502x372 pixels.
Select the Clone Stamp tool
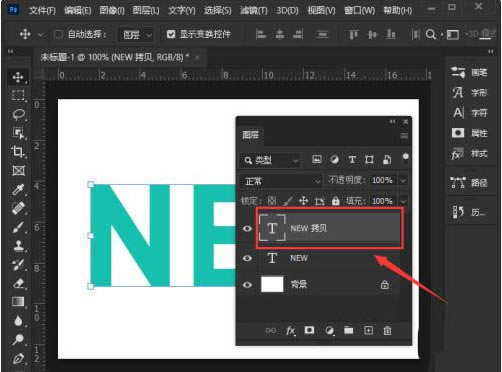18,246
